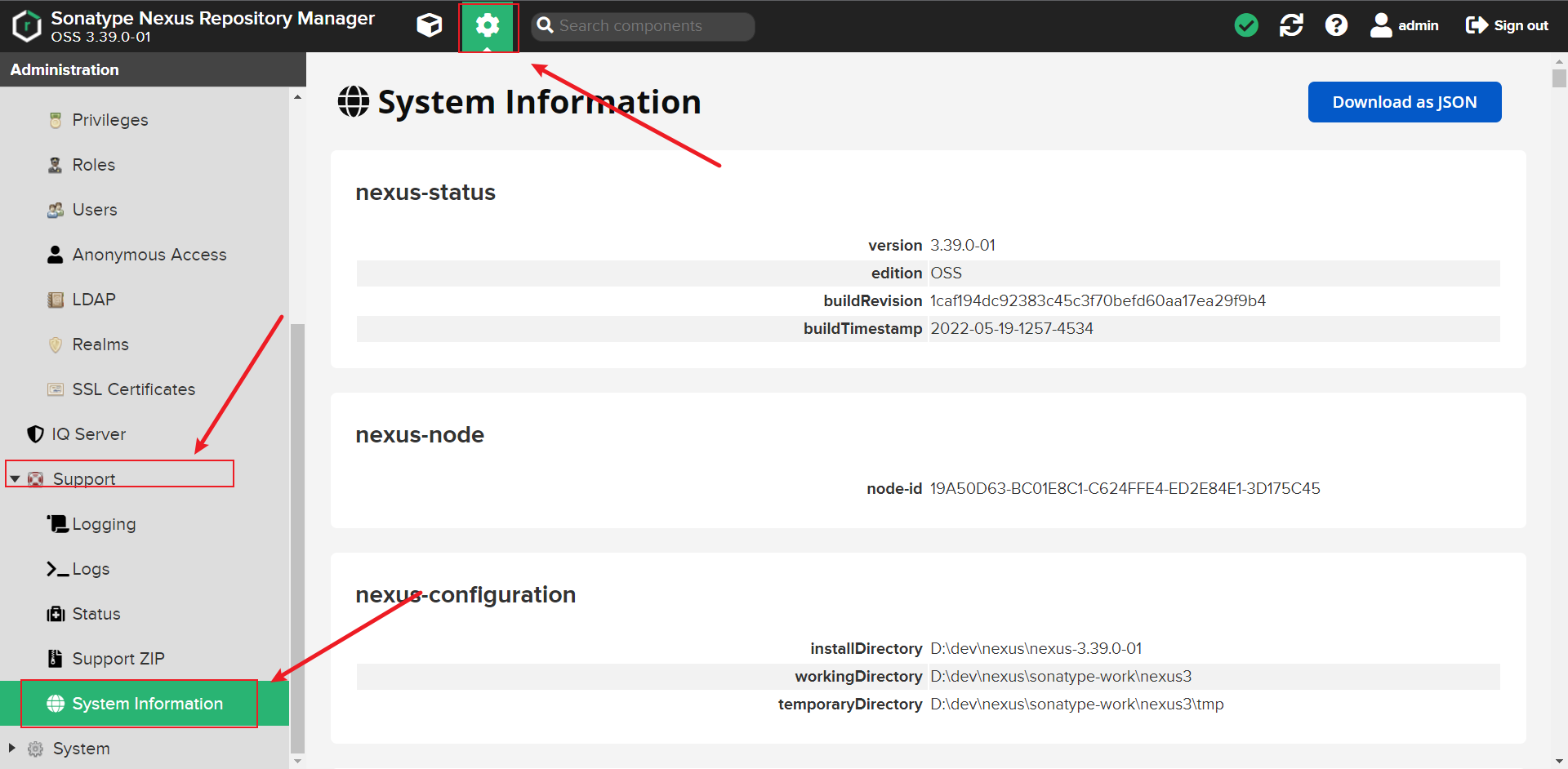Click the sidebar scroll down arrow
Screen dimensions: 1568x769
pos(298,761)
